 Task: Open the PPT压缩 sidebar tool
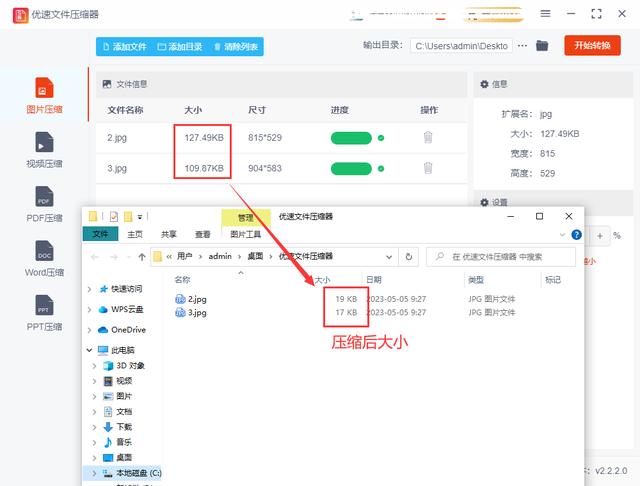(44, 313)
